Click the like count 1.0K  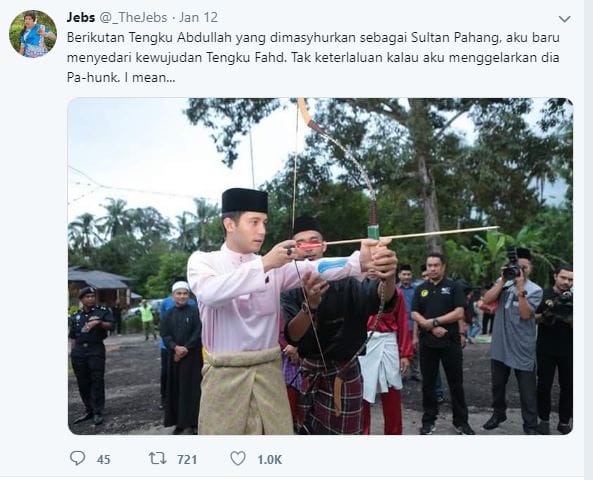(270, 460)
